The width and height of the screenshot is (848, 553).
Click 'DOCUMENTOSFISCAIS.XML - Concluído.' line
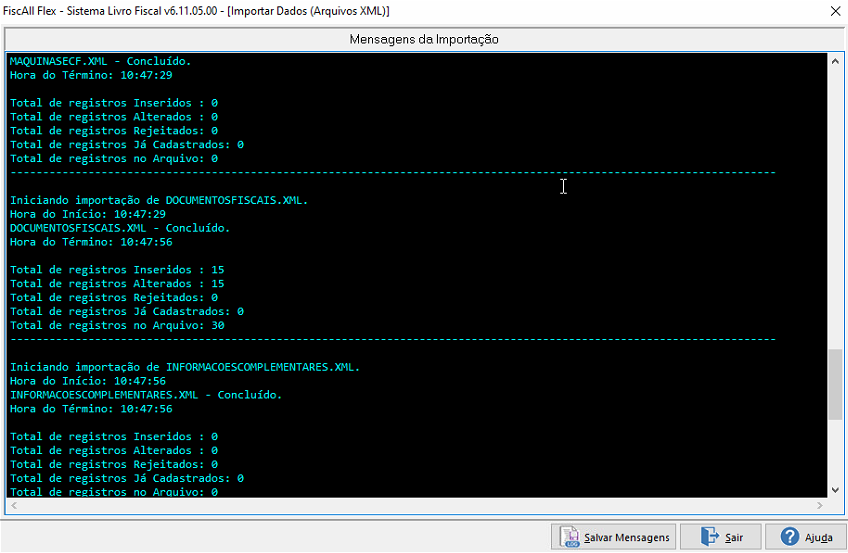click(120, 228)
